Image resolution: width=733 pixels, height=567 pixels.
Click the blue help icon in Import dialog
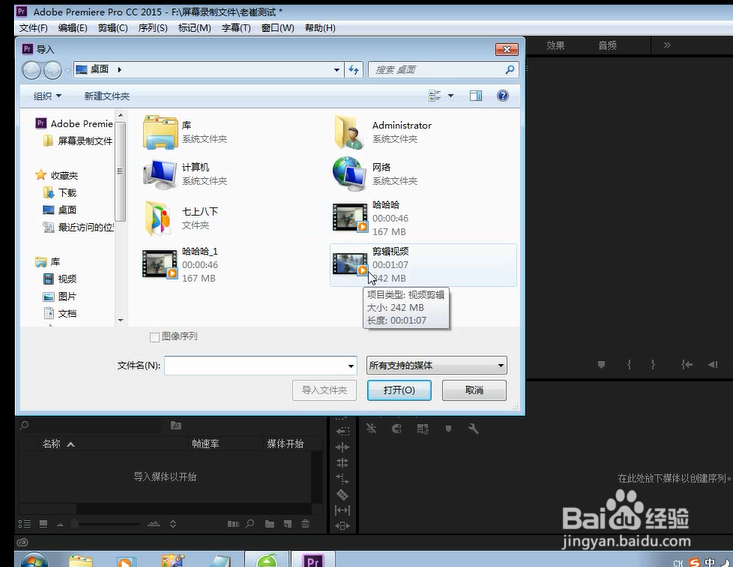click(x=503, y=96)
